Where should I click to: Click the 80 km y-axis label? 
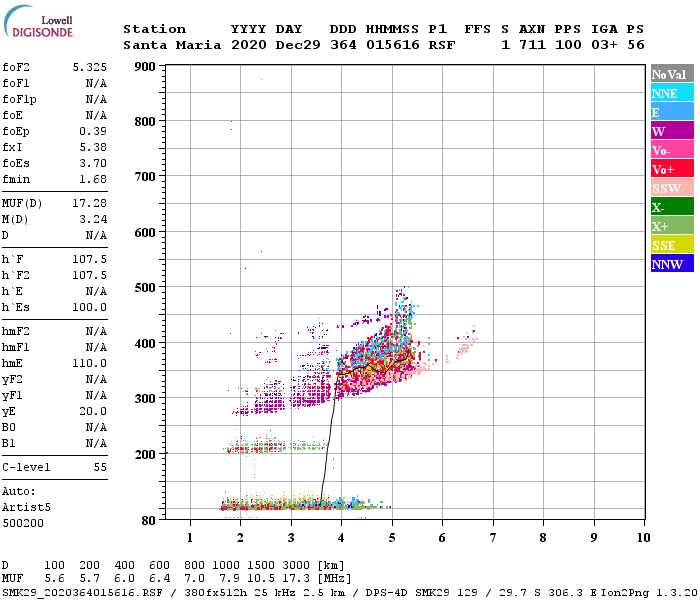point(148,521)
